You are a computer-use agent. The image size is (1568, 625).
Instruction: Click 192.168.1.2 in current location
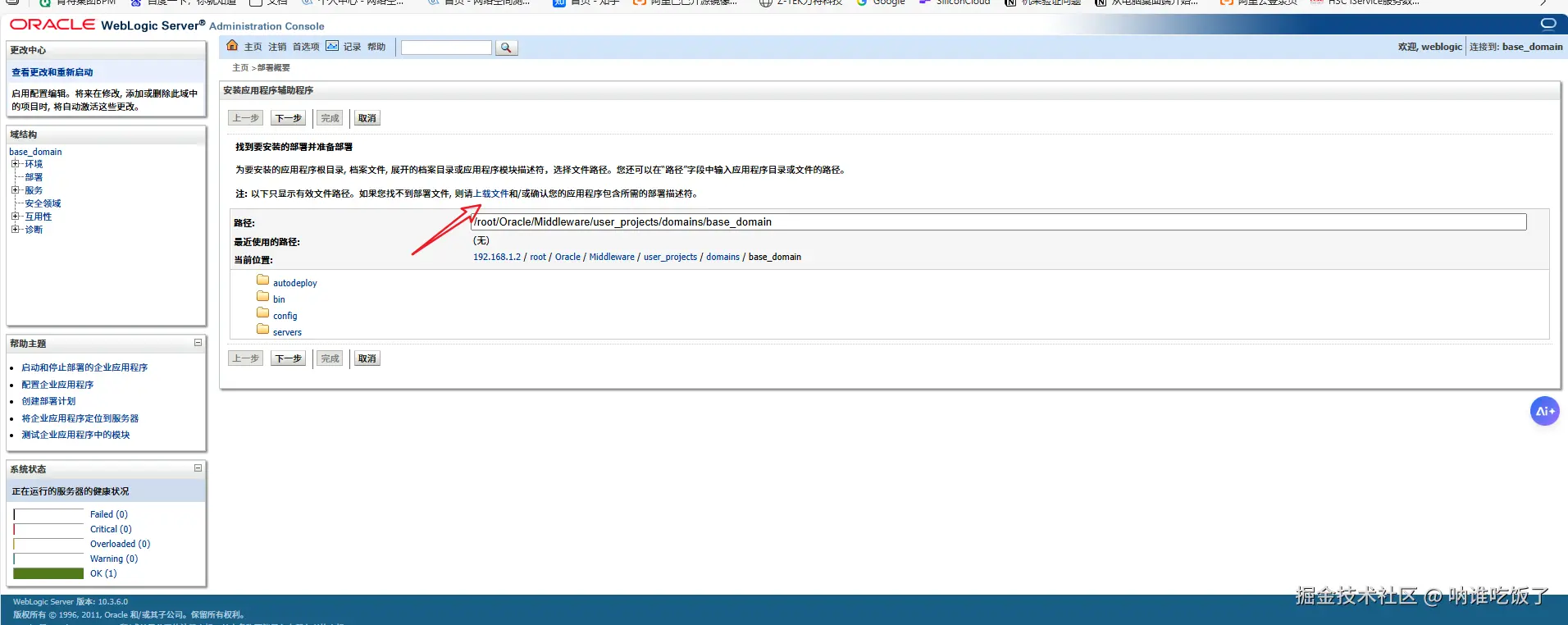click(x=497, y=257)
